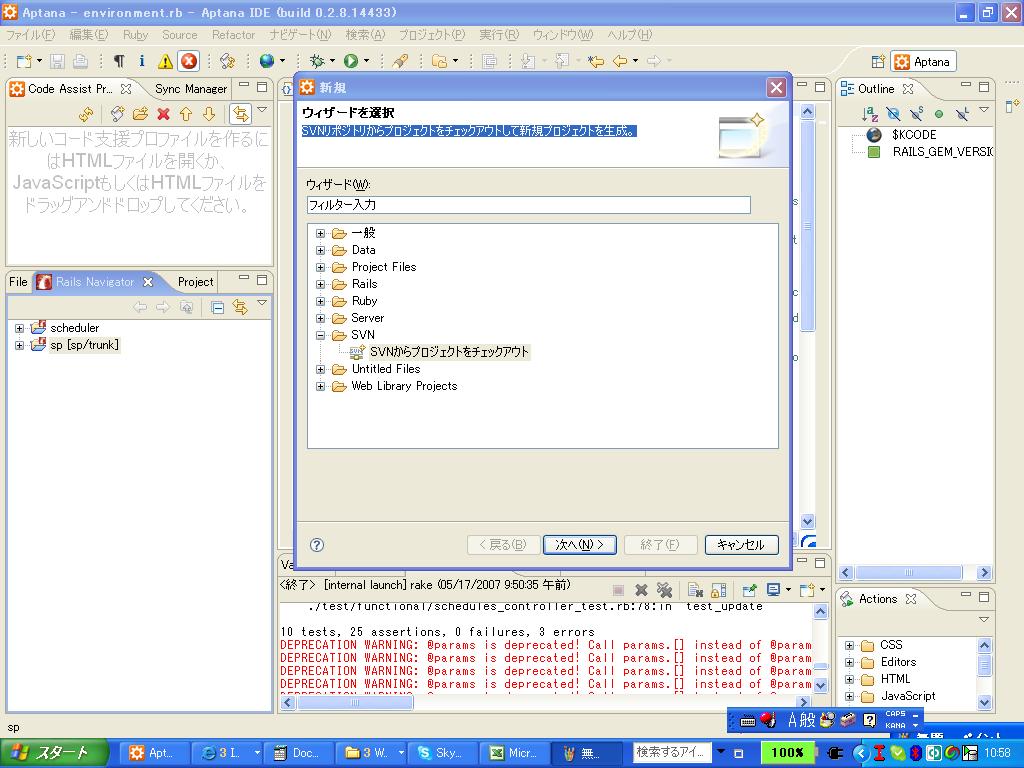Click Outline panel horizontal scrollbar
The width and height of the screenshot is (1024, 768).
point(908,573)
